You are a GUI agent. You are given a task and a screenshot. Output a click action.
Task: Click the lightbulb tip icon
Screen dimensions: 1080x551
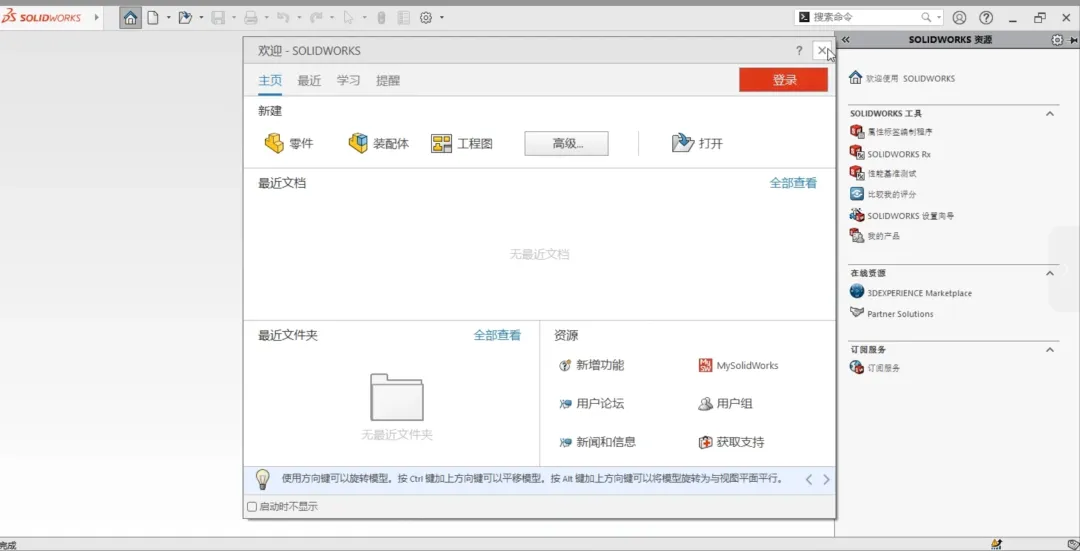pos(262,479)
